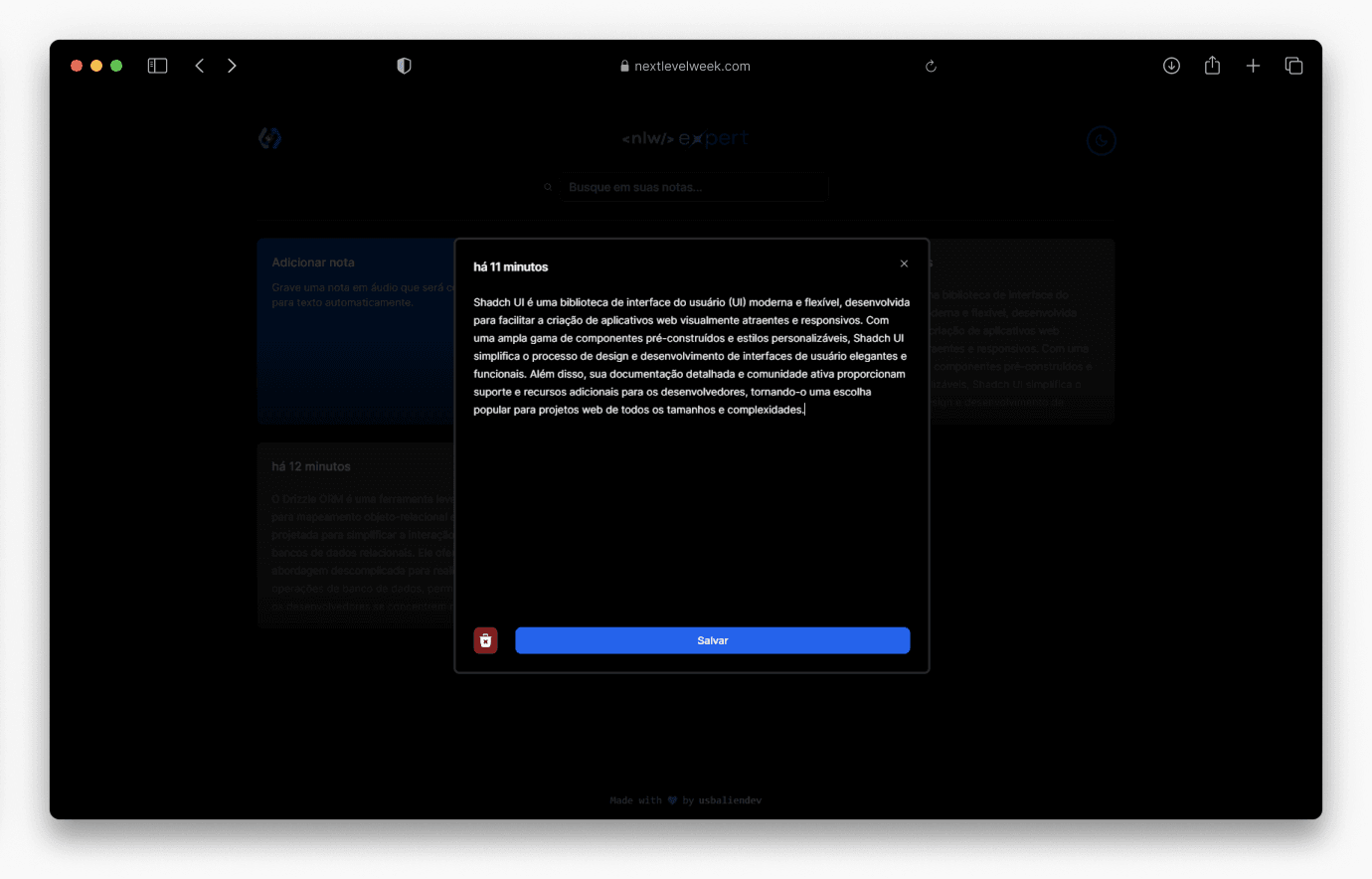Viewport: 1372px width, 879px height.
Task: Open the note card right of the dialog
Action: pyautogui.click(x=1022, y=331)
